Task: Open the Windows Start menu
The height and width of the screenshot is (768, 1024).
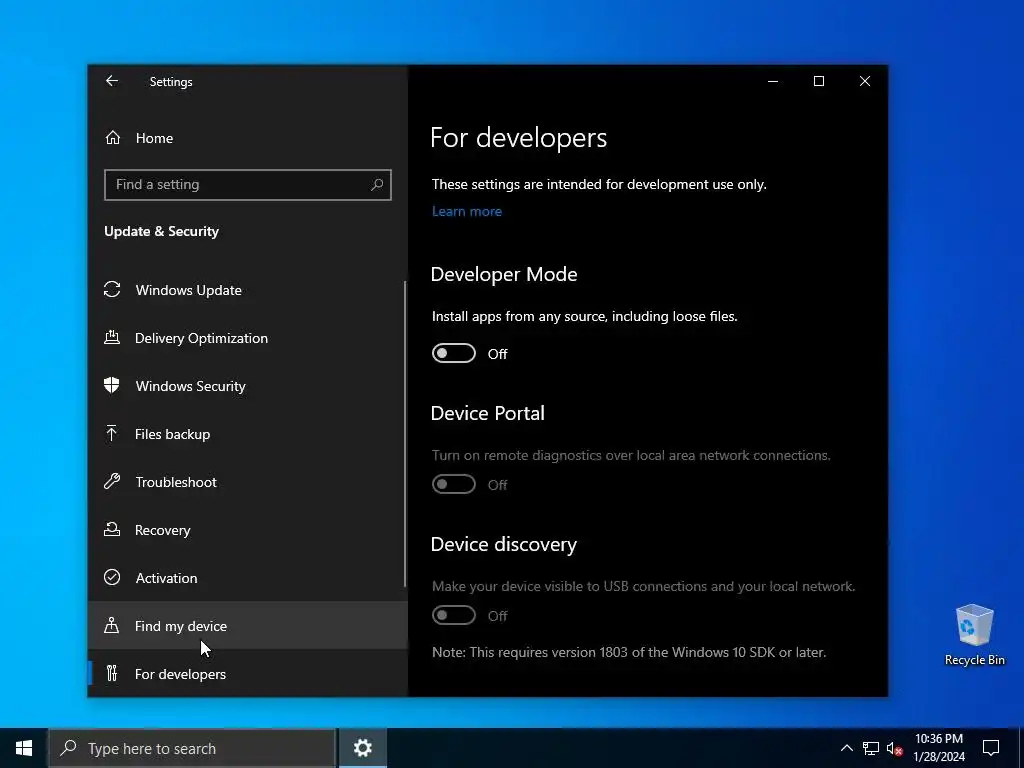Action: coord(24,748)
